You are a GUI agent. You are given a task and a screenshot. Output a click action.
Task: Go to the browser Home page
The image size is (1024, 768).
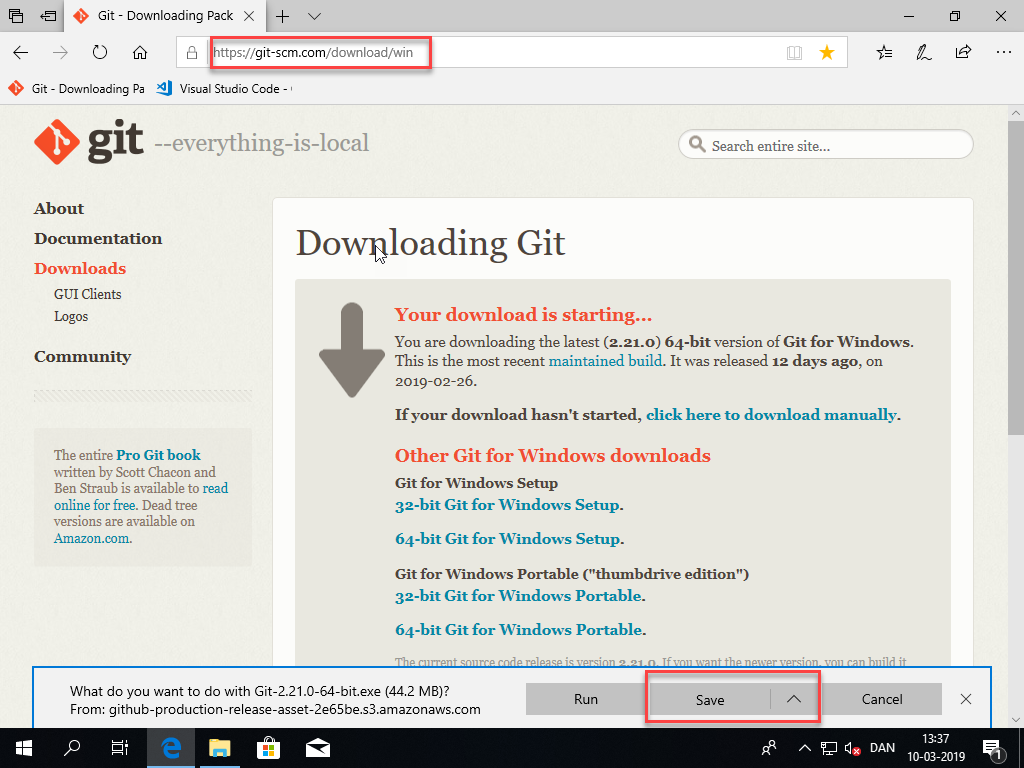click(x=140, y=52)
